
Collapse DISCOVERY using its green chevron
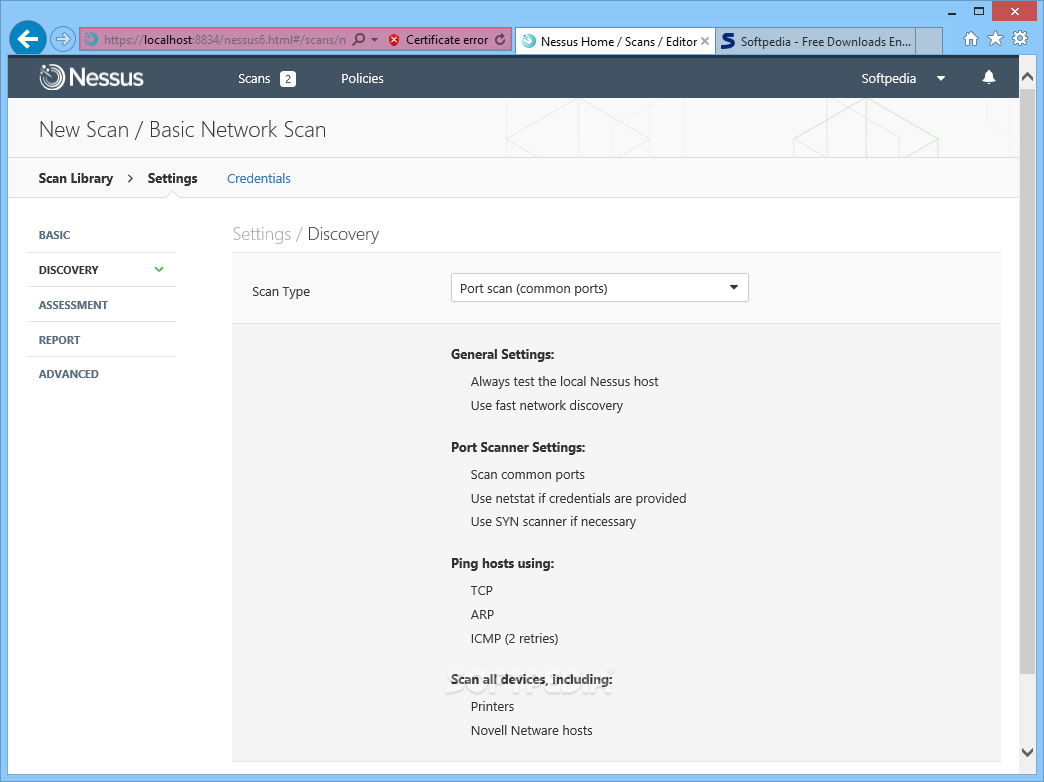159,270
